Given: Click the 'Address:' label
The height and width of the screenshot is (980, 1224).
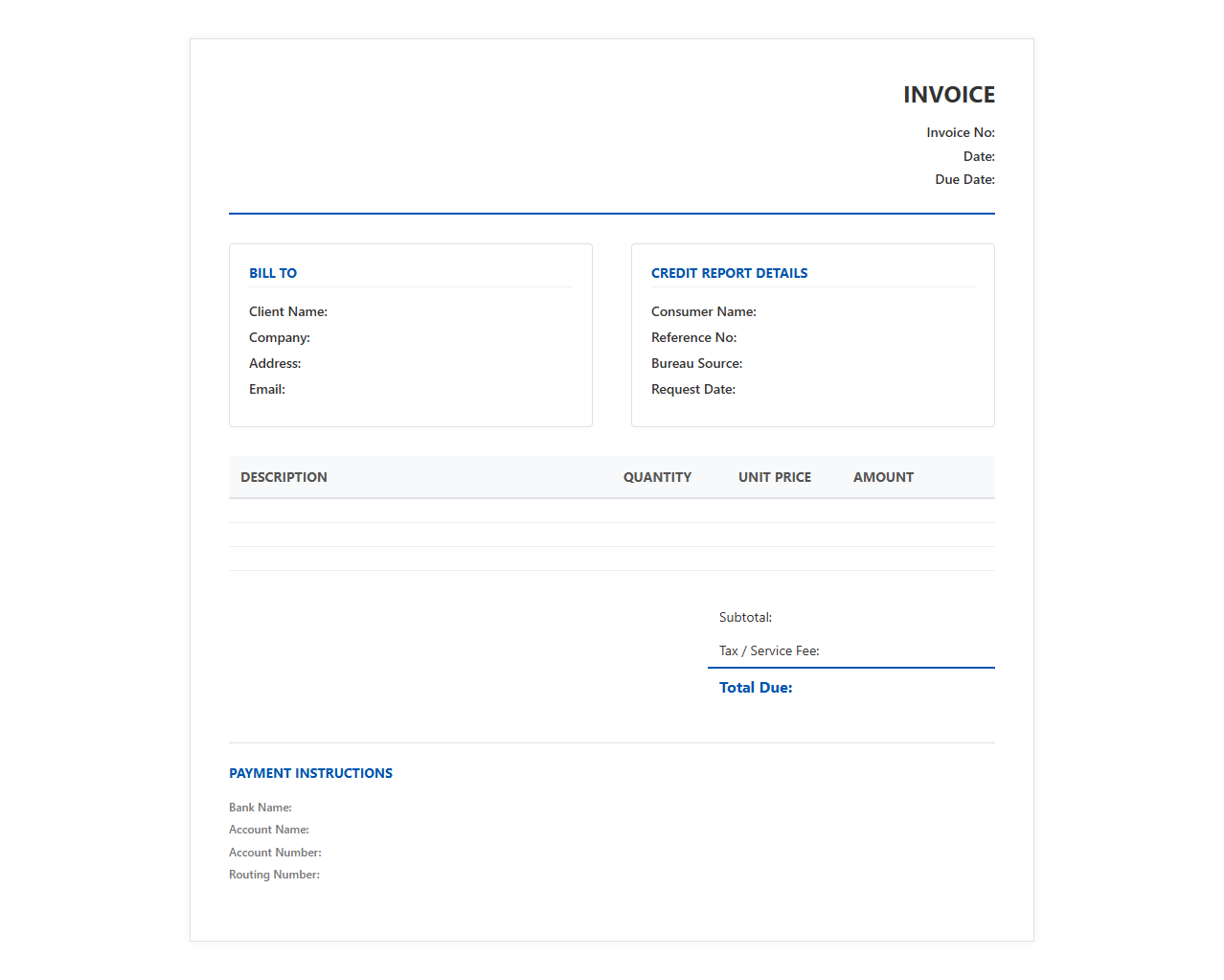Looking at the screenshot, I should pos(275,364).
